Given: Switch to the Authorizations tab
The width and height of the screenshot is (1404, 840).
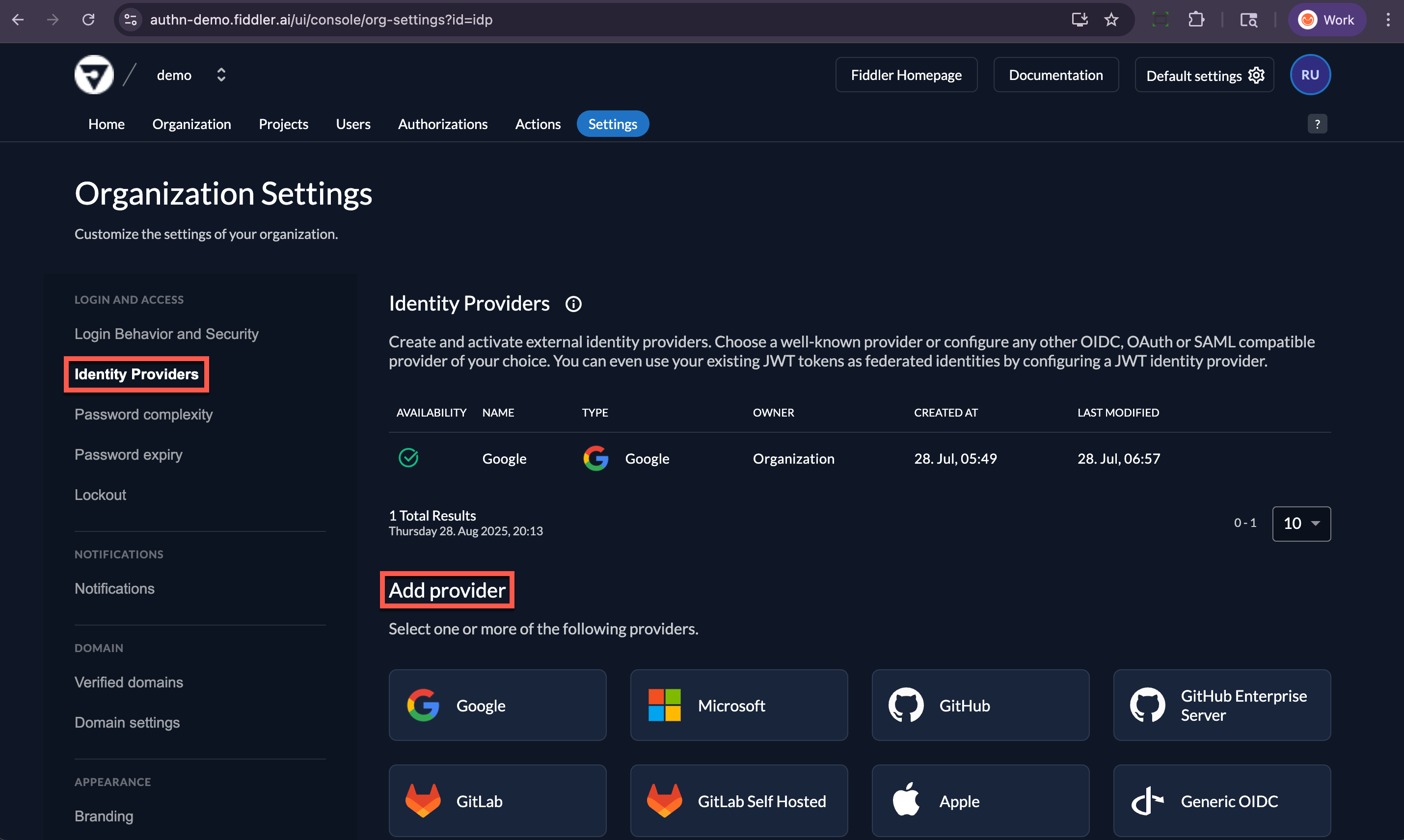Looking at the screenshot, I should [442, 123].
